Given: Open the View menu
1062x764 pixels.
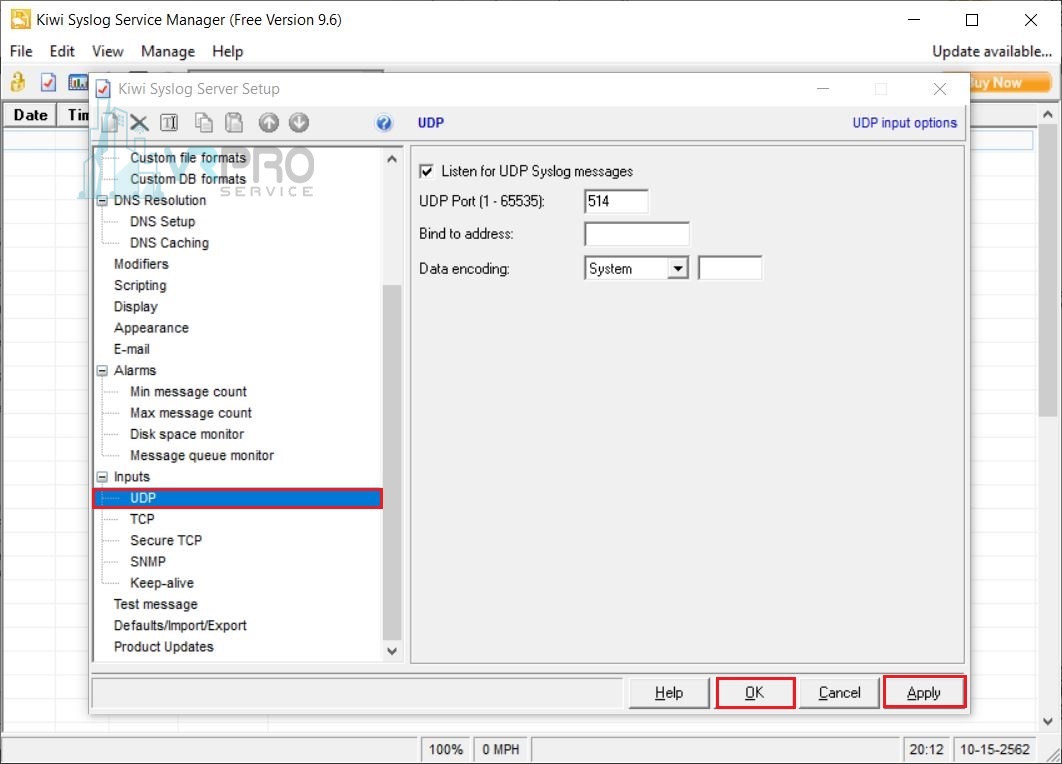Looking at the screenshot, I should tap(107, 51).
